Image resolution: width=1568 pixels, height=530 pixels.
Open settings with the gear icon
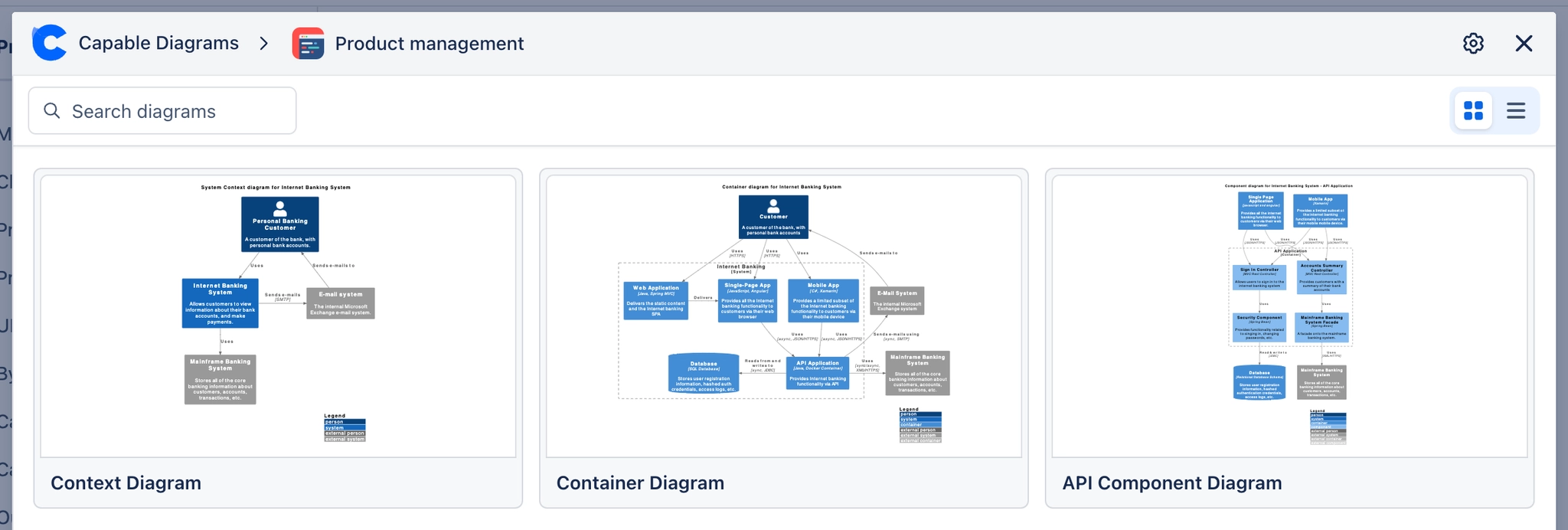pos(1473,44)
